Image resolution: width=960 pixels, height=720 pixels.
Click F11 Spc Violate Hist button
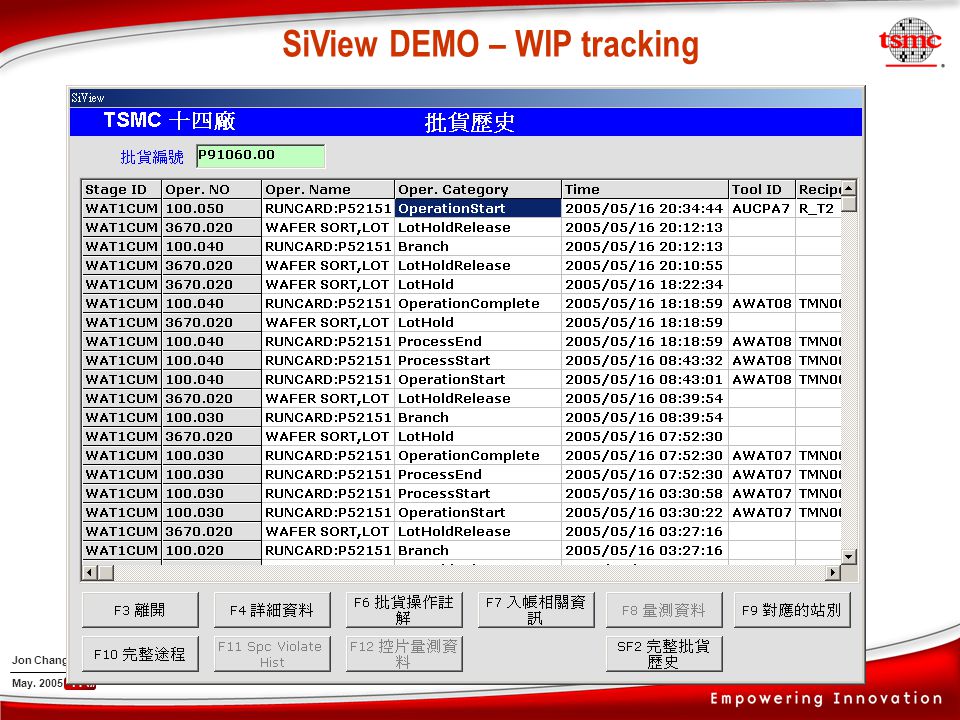[x=272, y=654]
